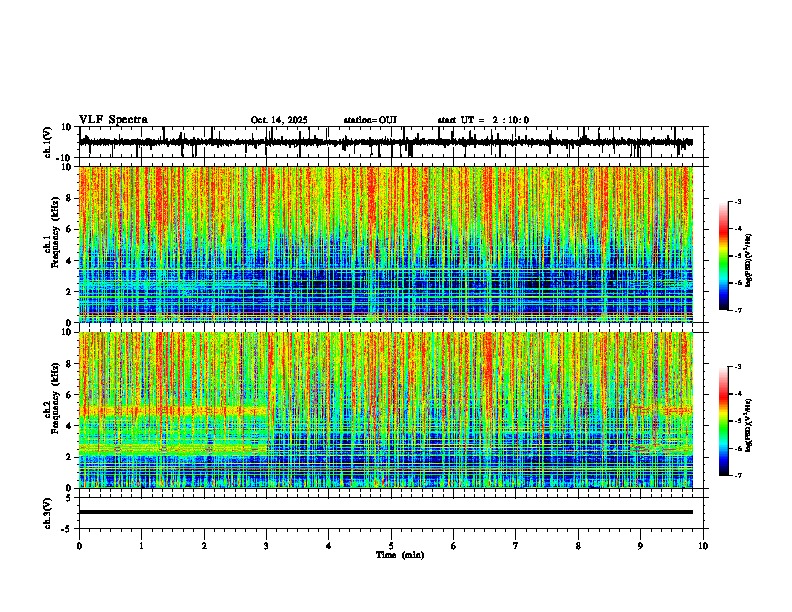Click time axis tick label "3"
Screen dimensions: 792x612
pos(266,546)
